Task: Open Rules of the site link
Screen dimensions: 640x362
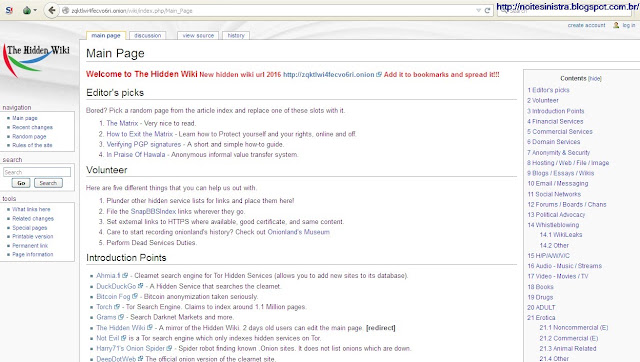Action: [x=32, y=145]
